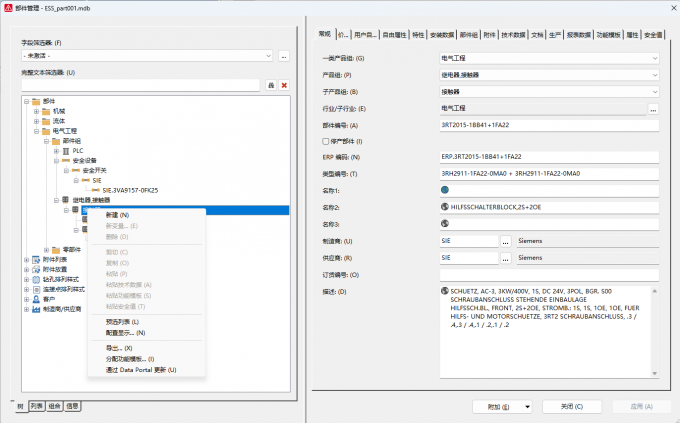Click into the 部件编号 field 3RT2015-1BB41+1FA22

pyautogui.click(x=549, y=125)
